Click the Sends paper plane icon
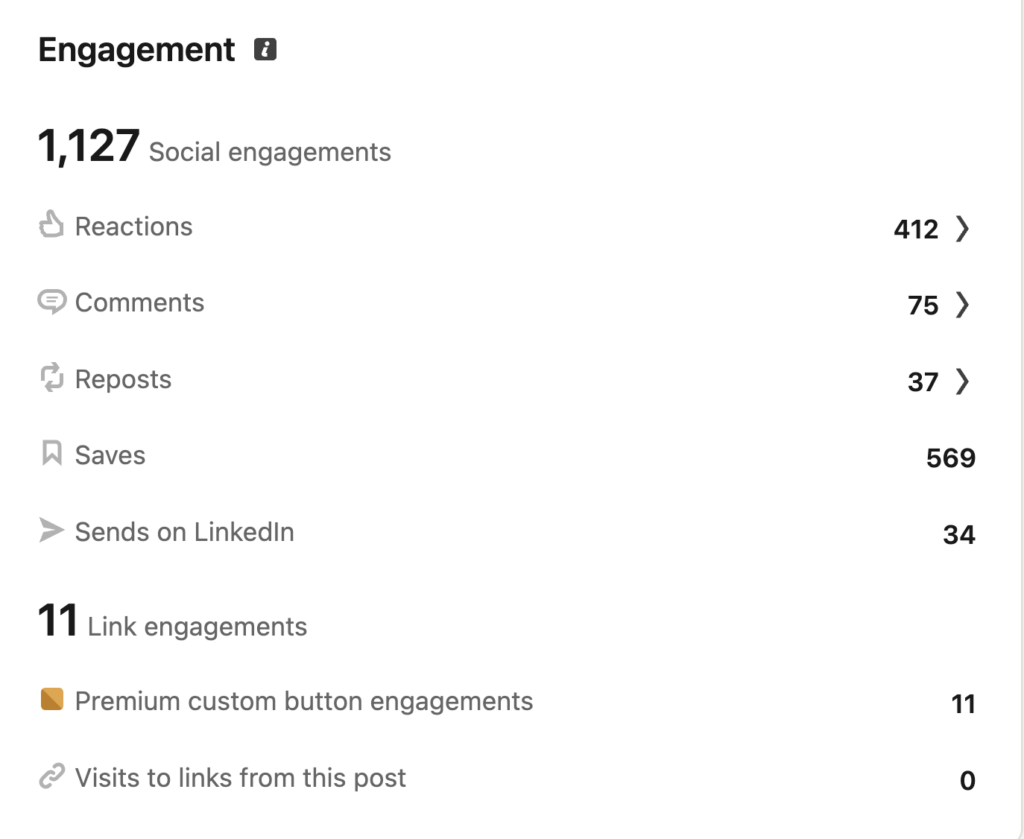The image size is (1024, 839). [x=52, y=530]
